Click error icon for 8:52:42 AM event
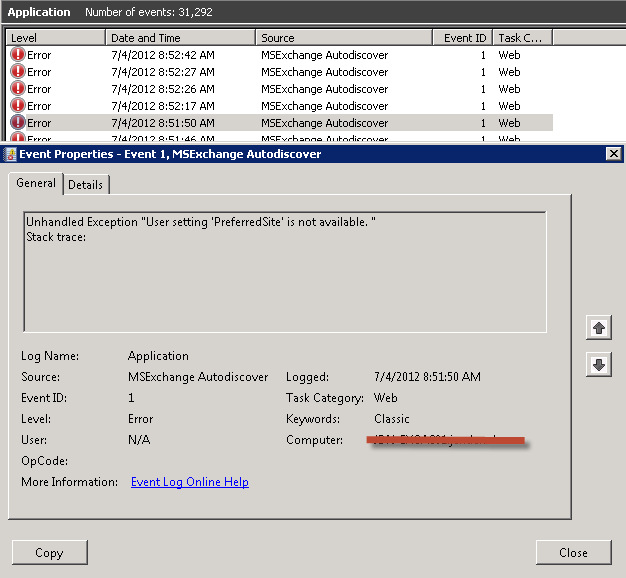626x578 pixels. pyautogui.click(x=18, y=54)
